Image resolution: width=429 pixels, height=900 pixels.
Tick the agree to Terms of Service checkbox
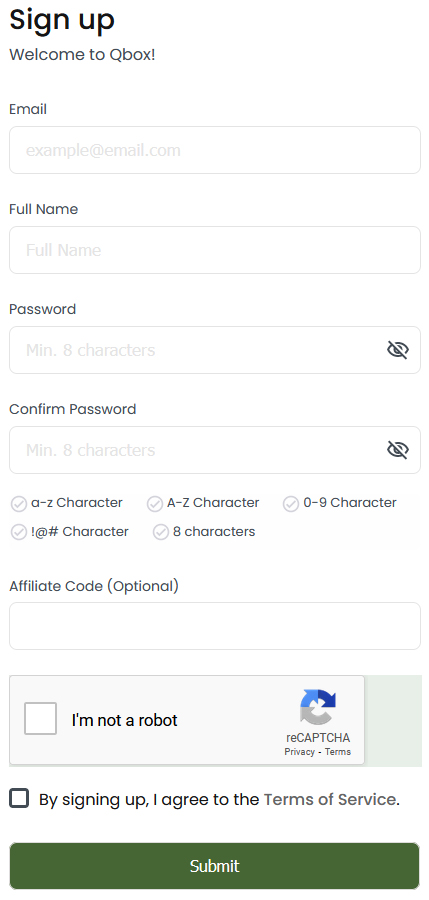click(x=19, y=798)
